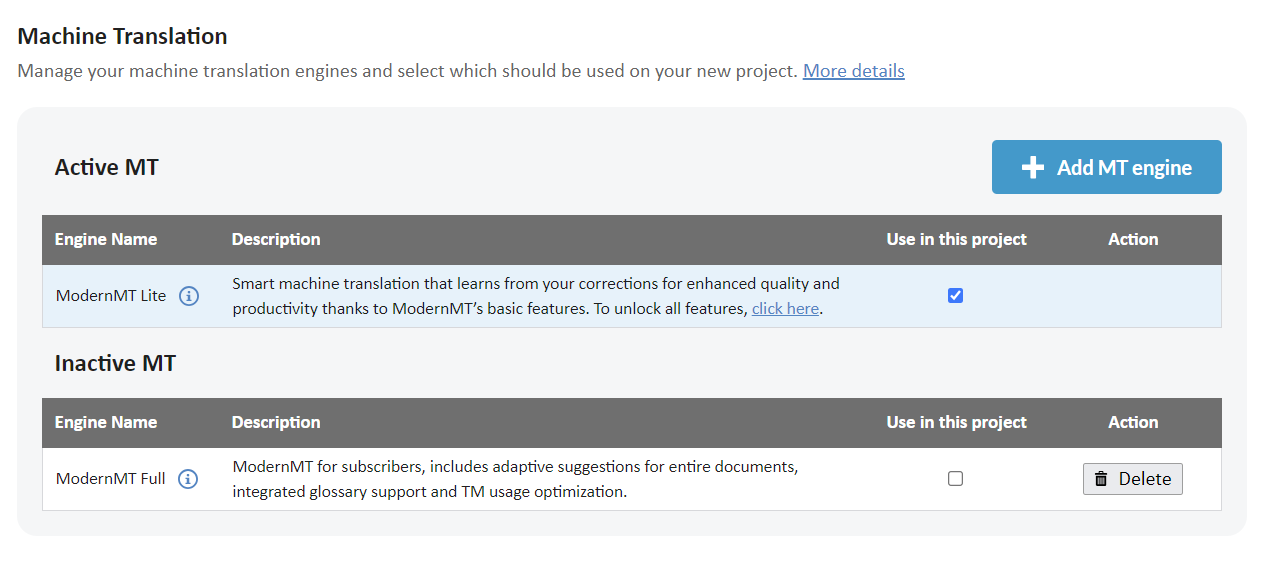The height and width of the screenshot is (562, 1262).
Task: Click the Active MT section heading
Action: coord(106,167)
